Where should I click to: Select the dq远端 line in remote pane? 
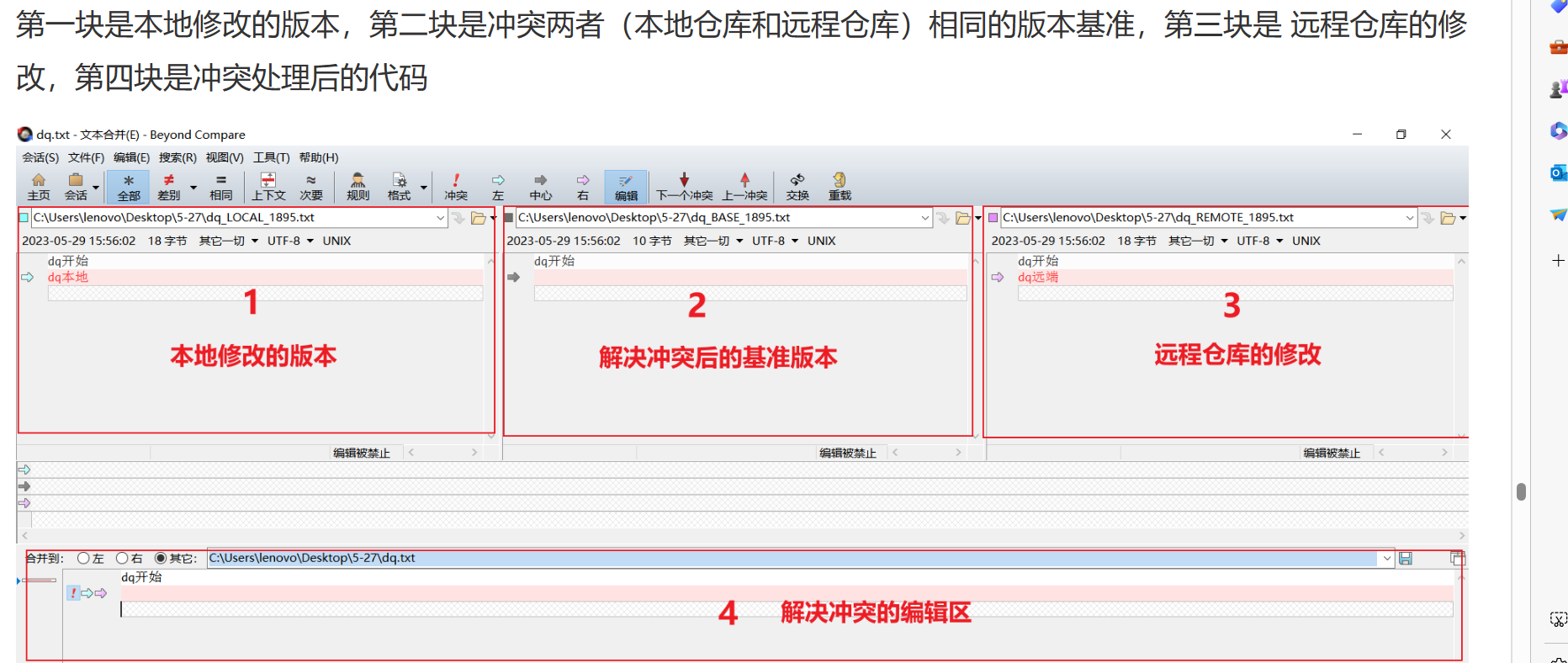[1235, 277]
